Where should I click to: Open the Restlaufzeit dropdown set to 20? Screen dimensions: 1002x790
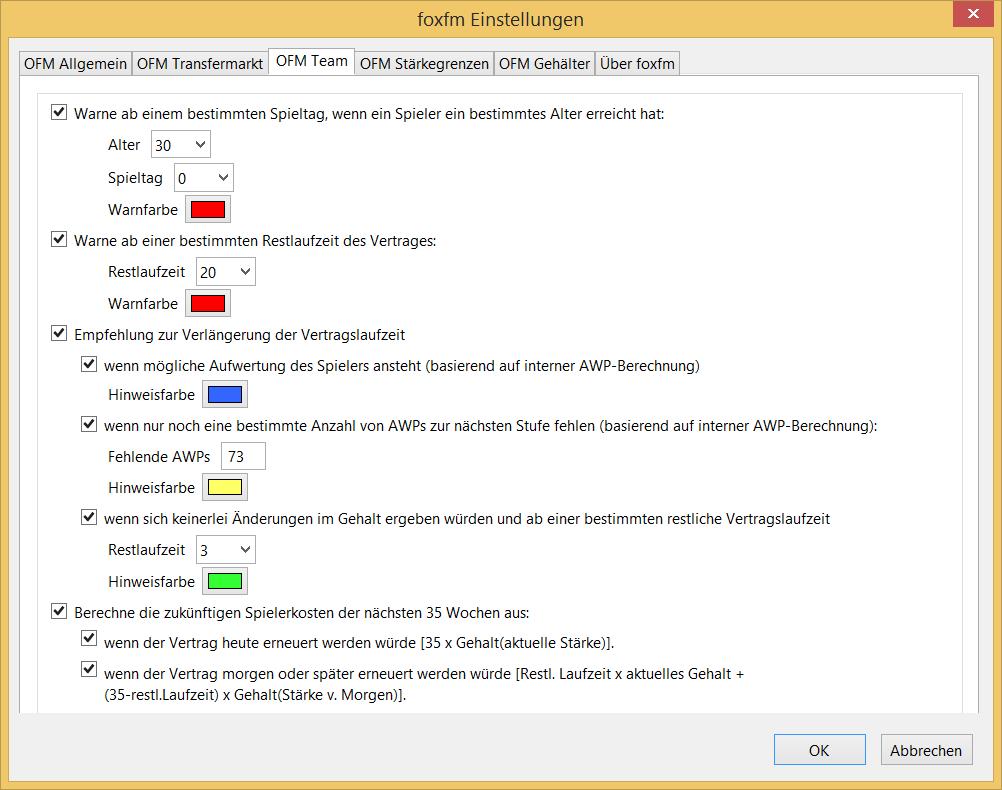point(225,271)
